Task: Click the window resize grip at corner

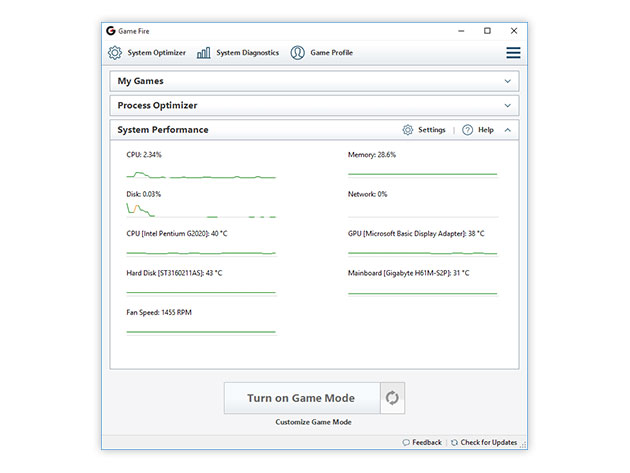Action: tap(524, 445)
